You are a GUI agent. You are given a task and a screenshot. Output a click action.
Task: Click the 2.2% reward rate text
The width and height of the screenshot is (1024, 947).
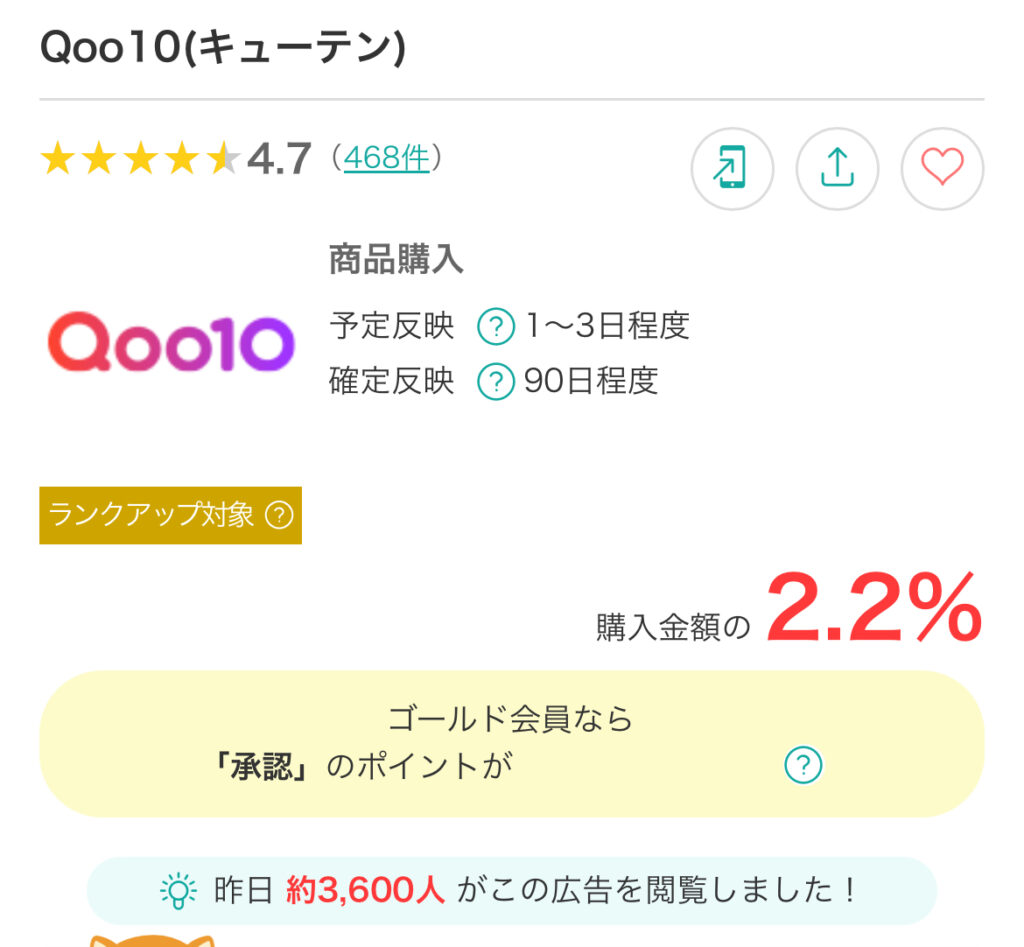tap(874, 608)
